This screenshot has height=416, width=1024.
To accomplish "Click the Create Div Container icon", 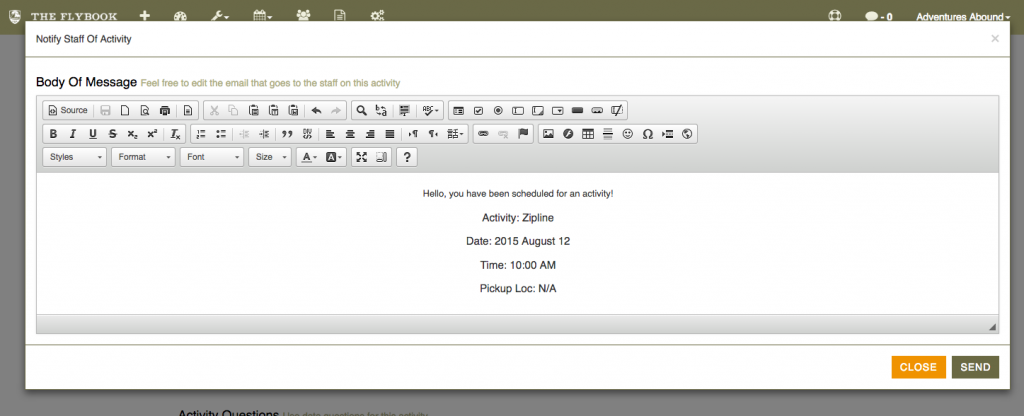I will (307, 134).
